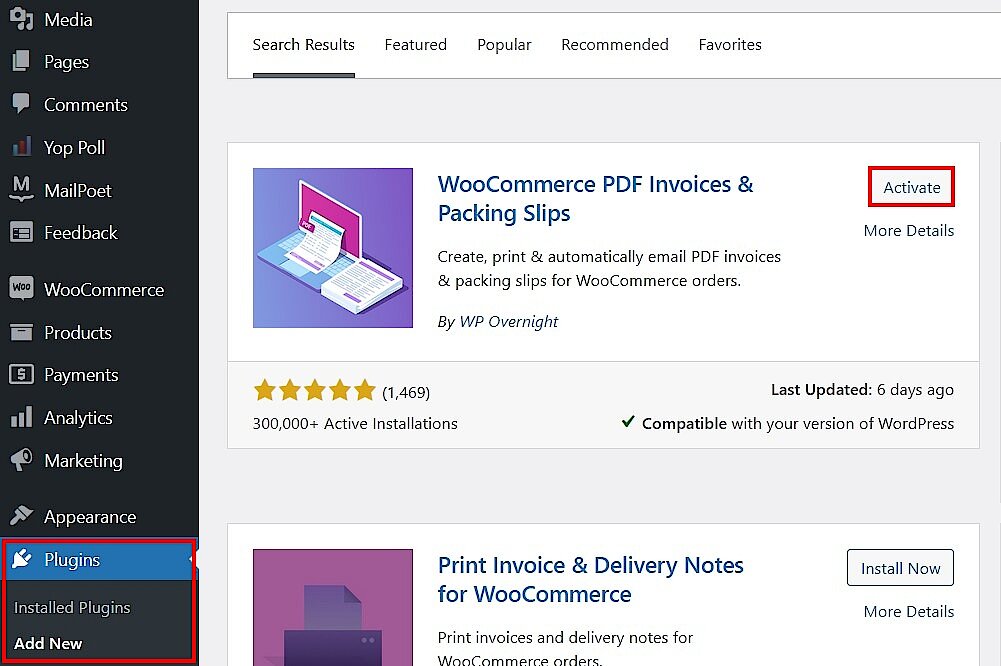Go to Installed Plugins in the submenu
Viewport: 1001px width, 666px height.
(72, 607)
